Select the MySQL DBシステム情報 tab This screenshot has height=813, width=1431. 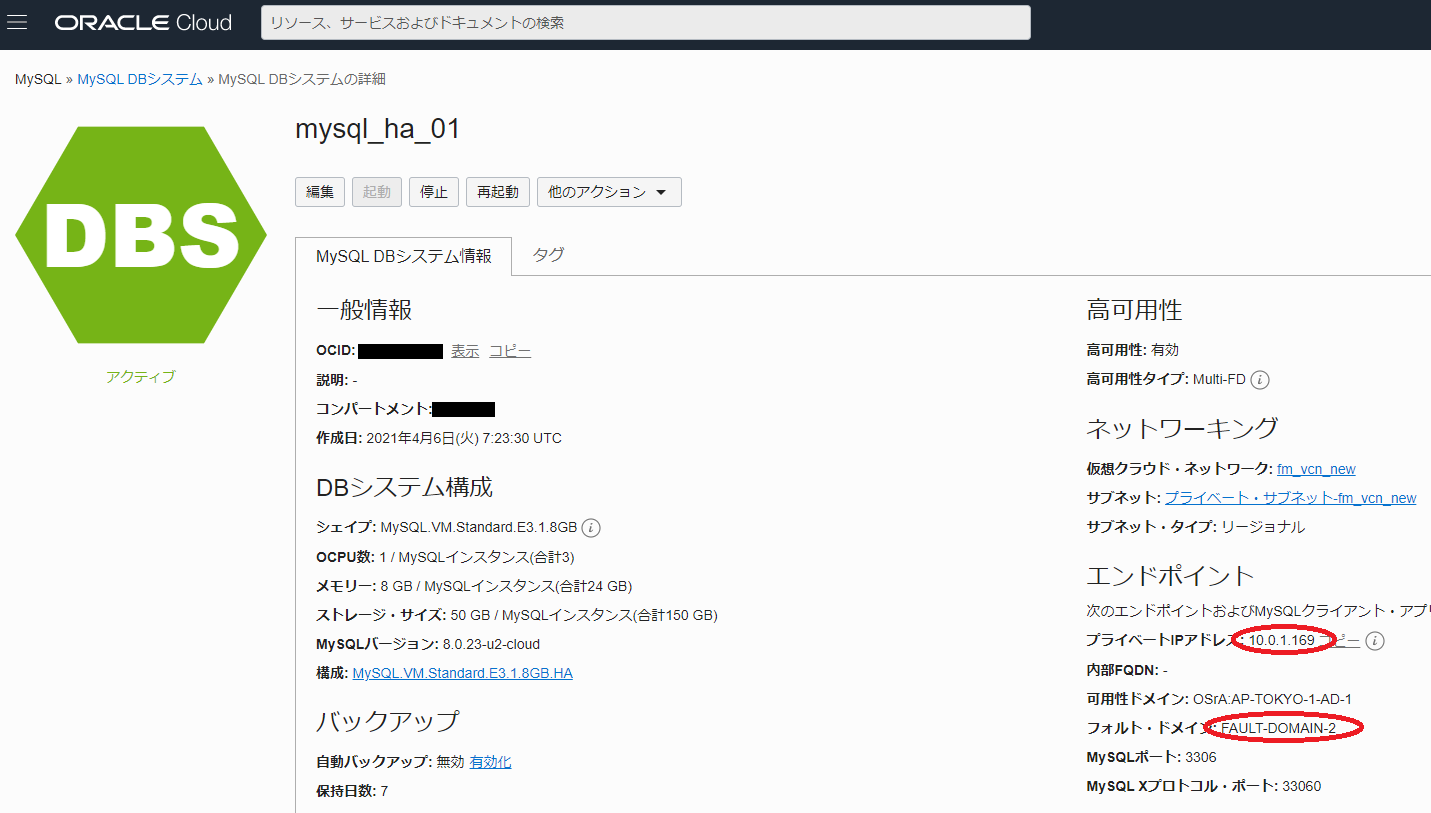click(404, 256)
